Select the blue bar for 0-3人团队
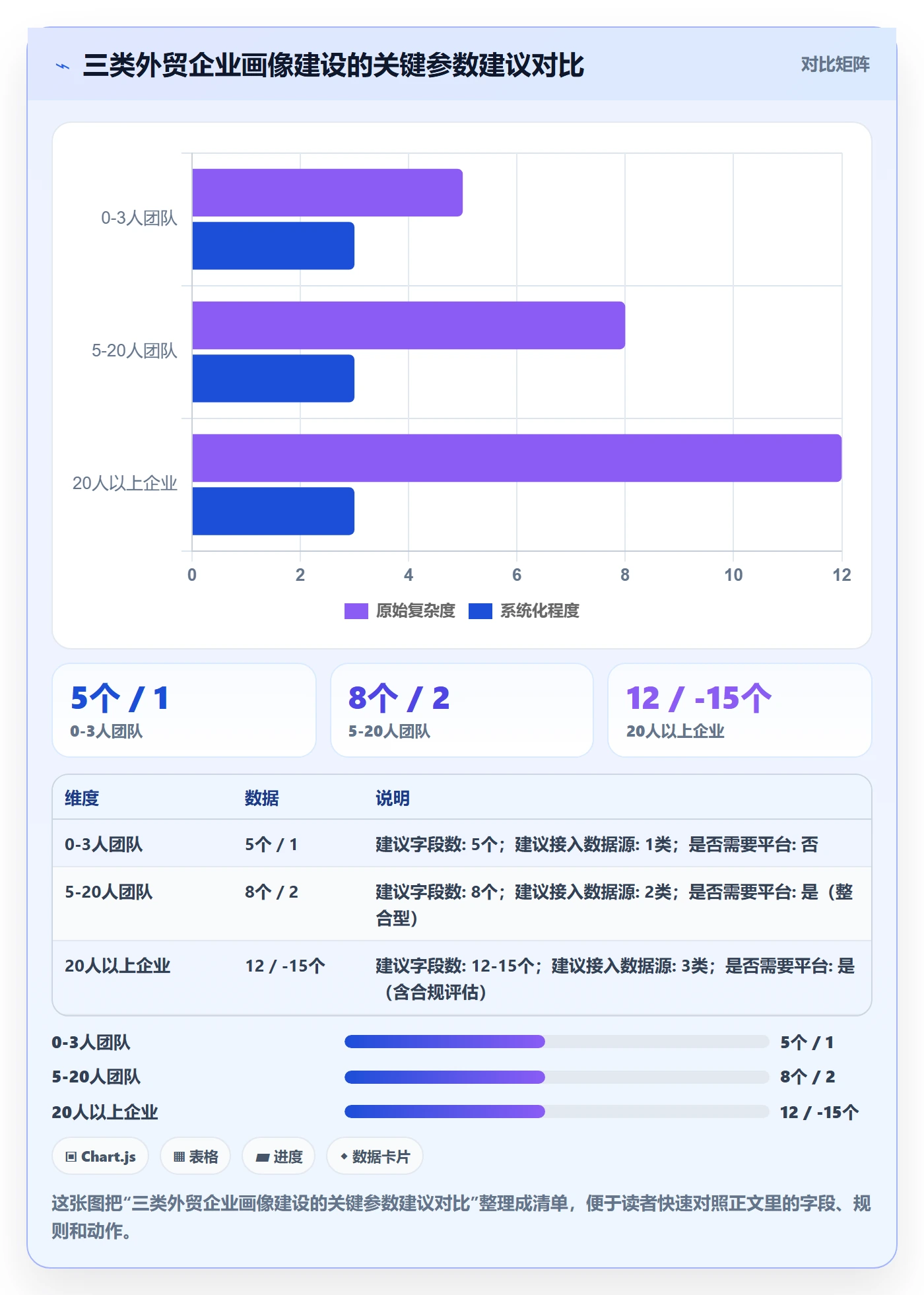Image resolution: width=924 pixels, height=1295 pixels. [x=273, y=246]
